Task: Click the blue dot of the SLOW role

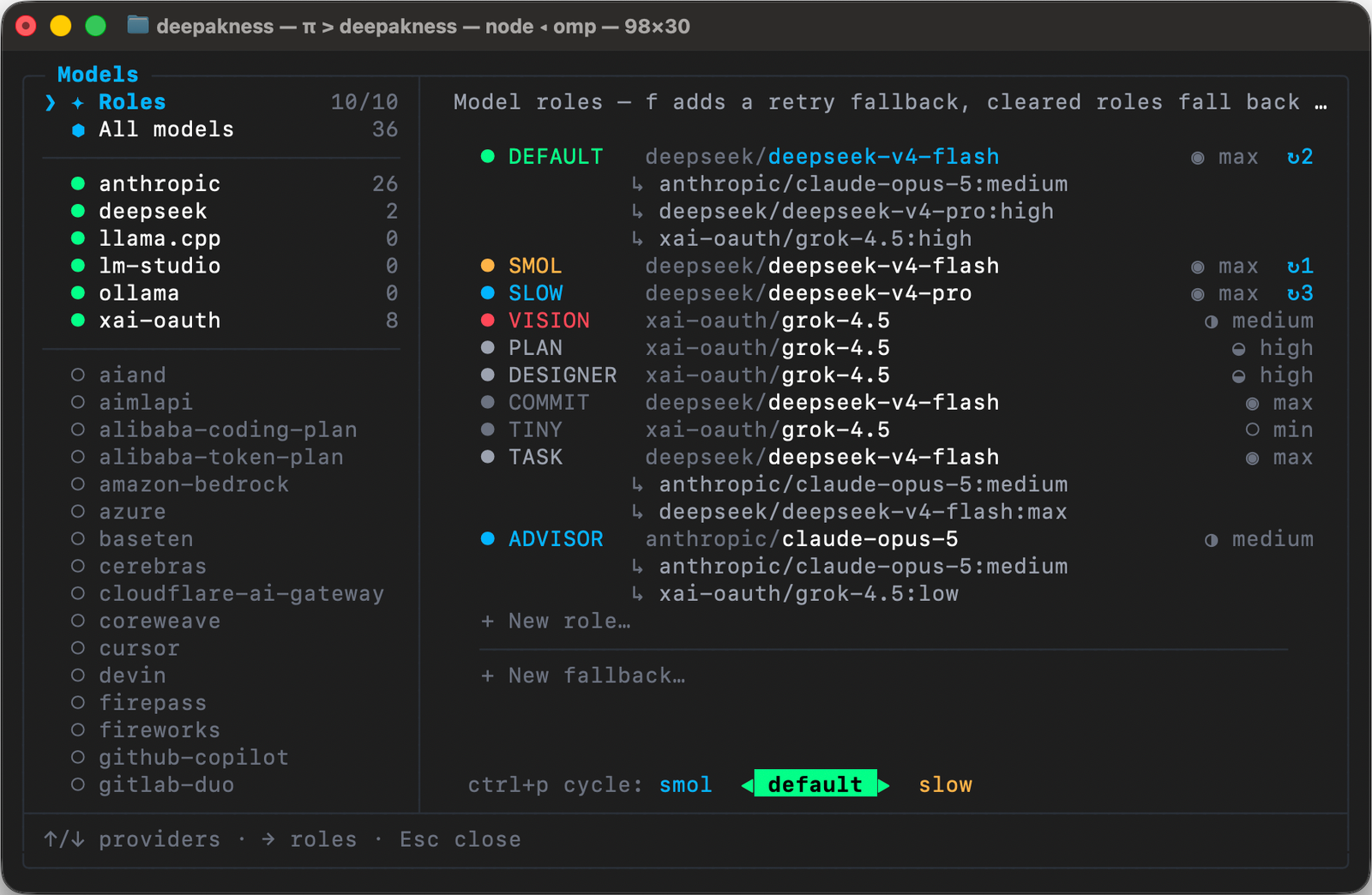Action: click(x=488, y=293)
